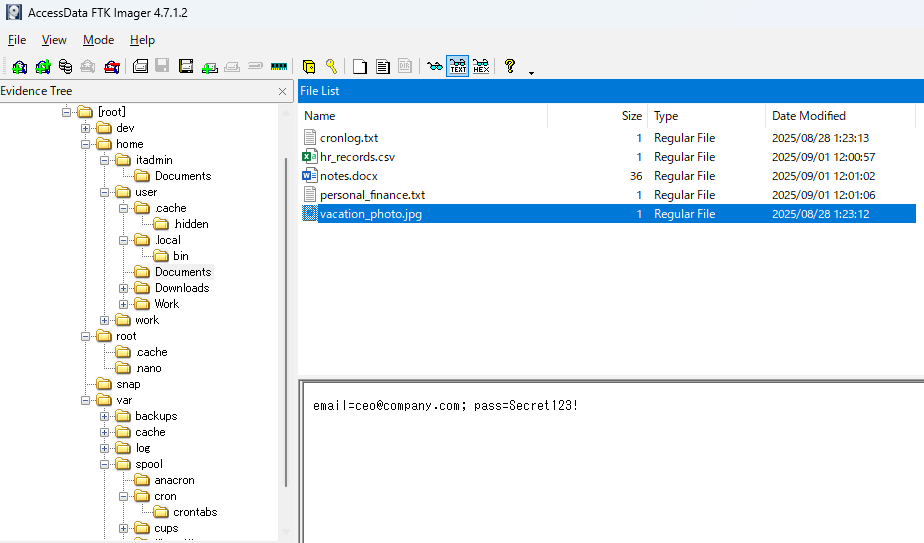The image size is (924, 543).
Task: Expand the dev folder node
Action: (85, 128)
